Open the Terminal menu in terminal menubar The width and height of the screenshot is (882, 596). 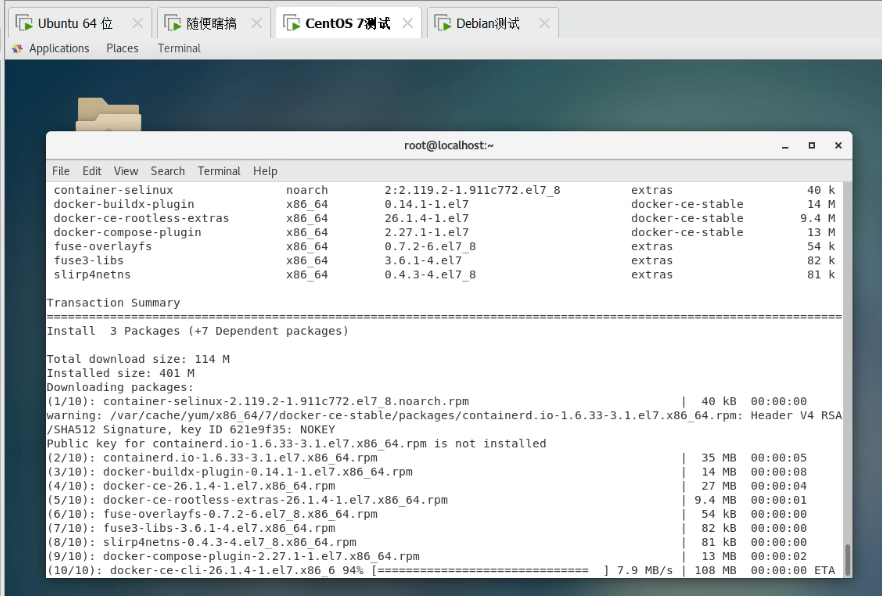pos(219,171)
